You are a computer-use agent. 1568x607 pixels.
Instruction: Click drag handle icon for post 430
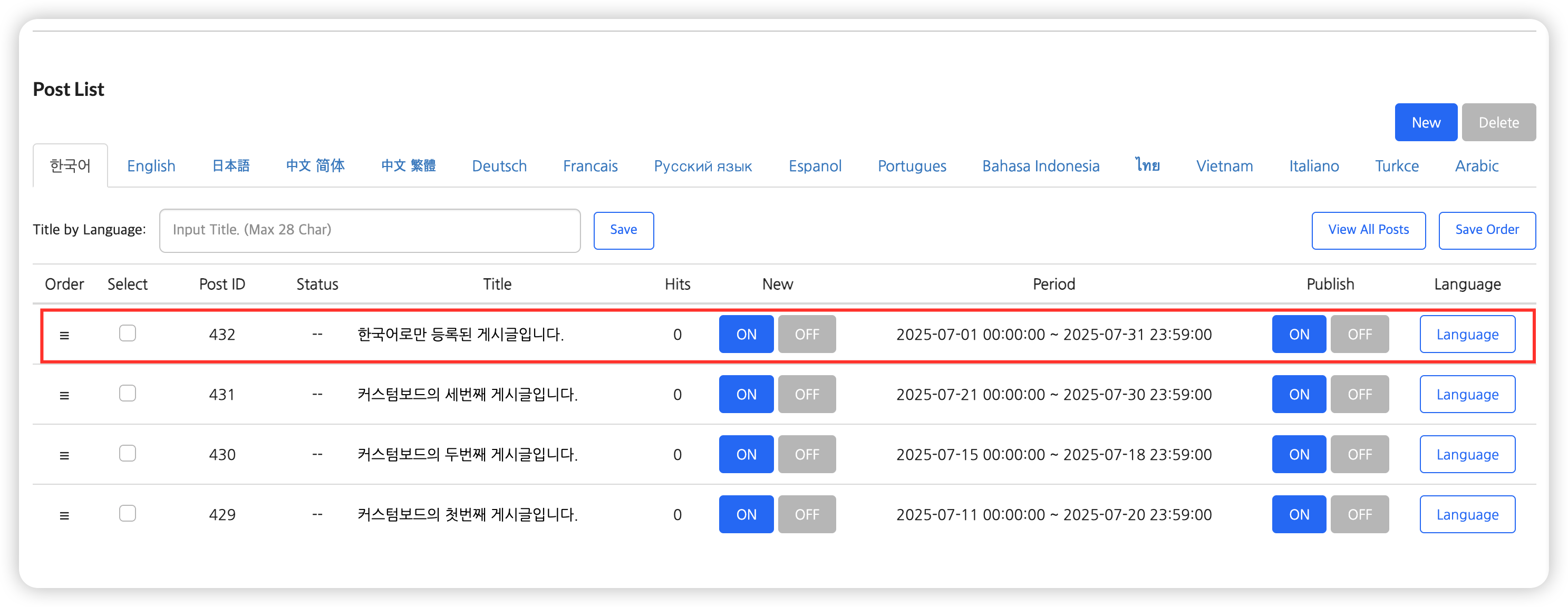(x=64, y=456)
